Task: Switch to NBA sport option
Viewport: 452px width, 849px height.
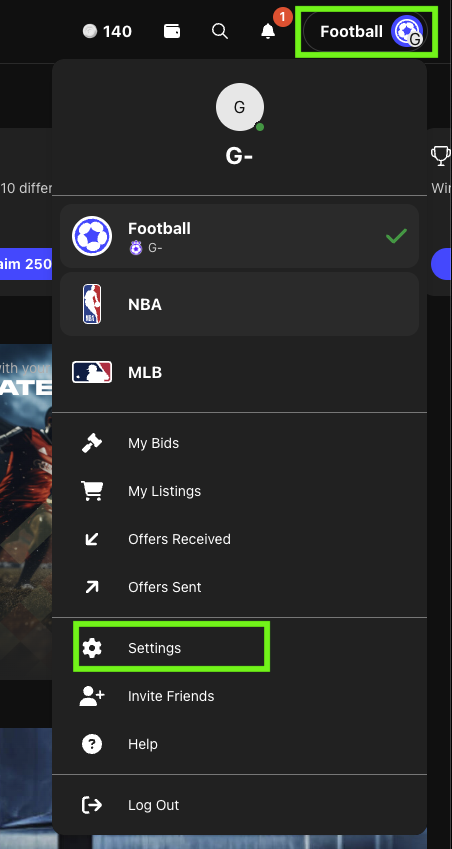Action: pyautogui.click(x=239, y=304)
